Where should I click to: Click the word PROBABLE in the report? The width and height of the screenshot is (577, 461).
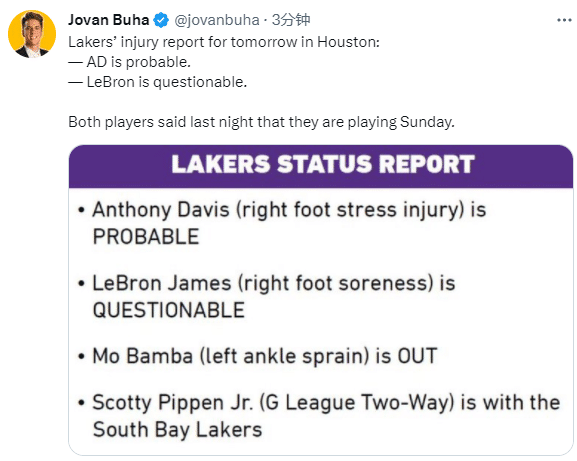[x=146, y=237]
